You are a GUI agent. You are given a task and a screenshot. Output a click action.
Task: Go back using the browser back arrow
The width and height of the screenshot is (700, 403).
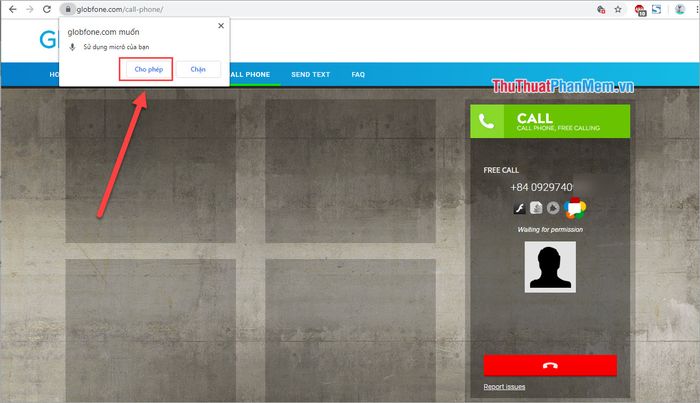coord(12,9)
